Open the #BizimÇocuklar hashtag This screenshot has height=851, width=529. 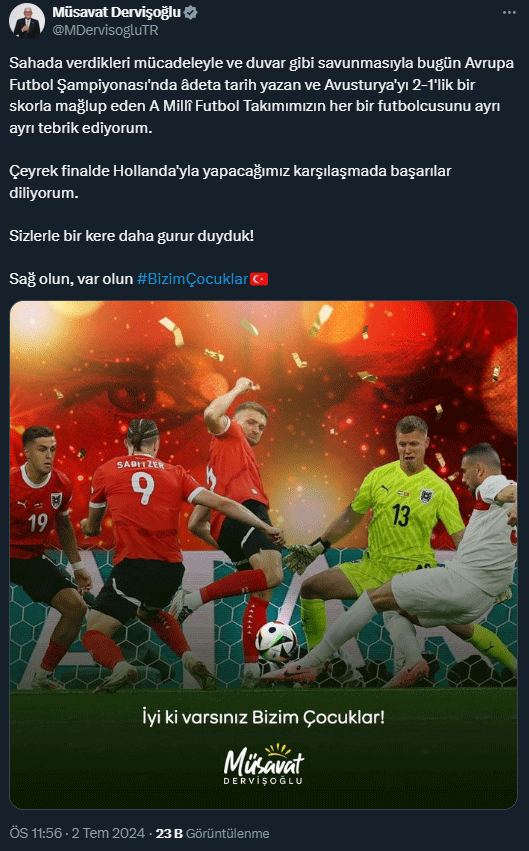click(192, 279)
